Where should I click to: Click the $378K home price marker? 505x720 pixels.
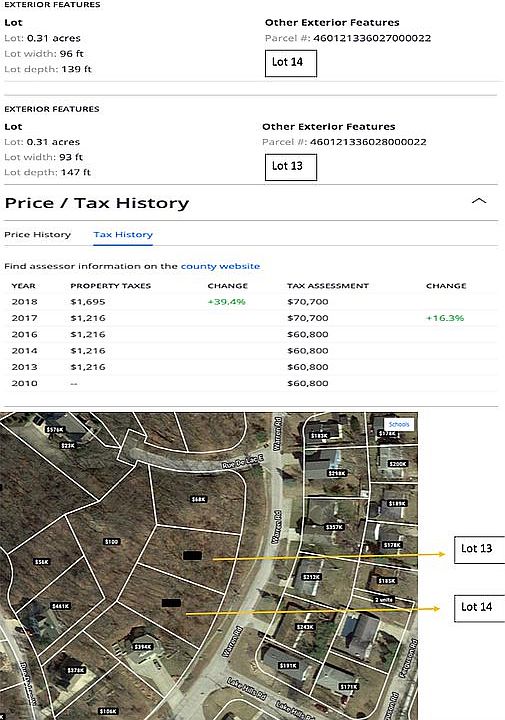(76, 670)
